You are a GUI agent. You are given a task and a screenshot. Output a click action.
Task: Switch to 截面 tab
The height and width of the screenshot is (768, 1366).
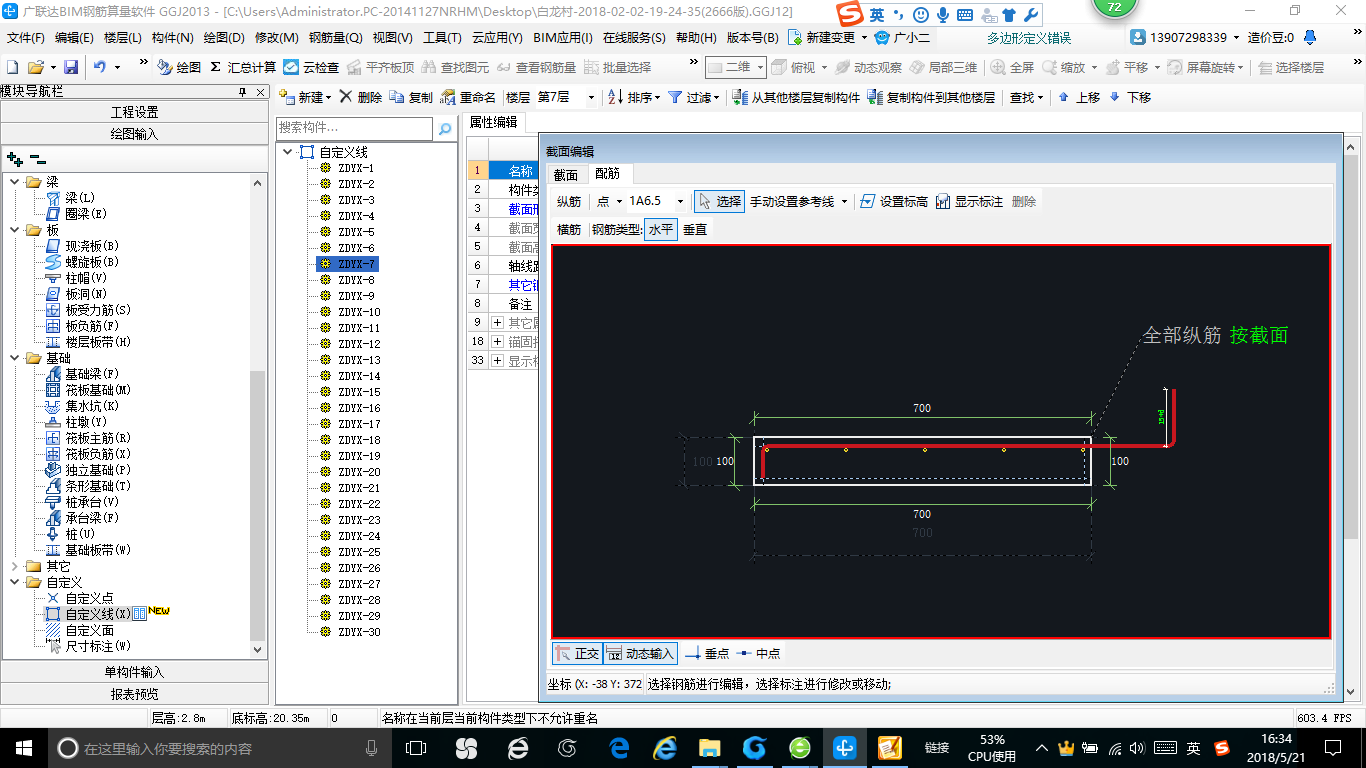coord(566,174)
